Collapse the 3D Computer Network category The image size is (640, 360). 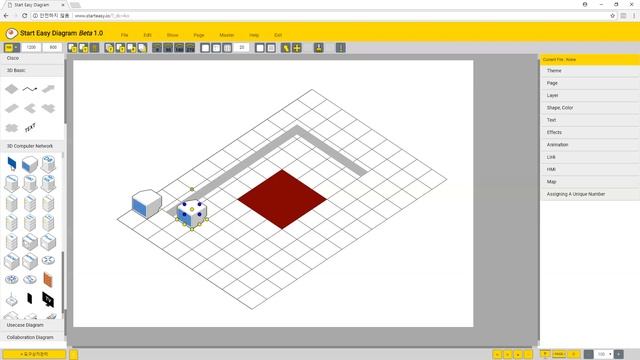click(32, 146)
